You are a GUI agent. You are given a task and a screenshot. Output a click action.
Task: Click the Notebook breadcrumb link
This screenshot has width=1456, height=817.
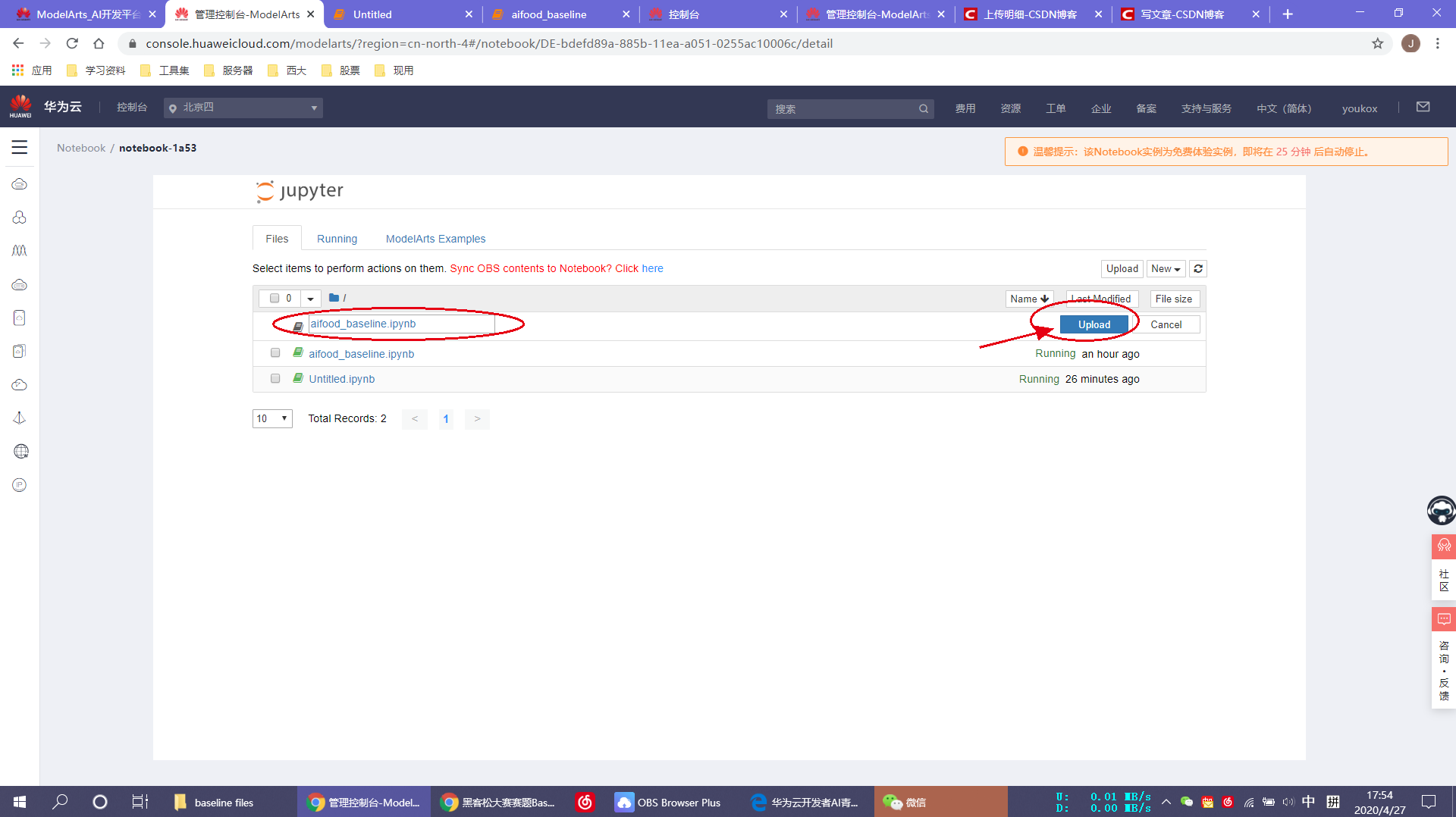coord(81,148)
